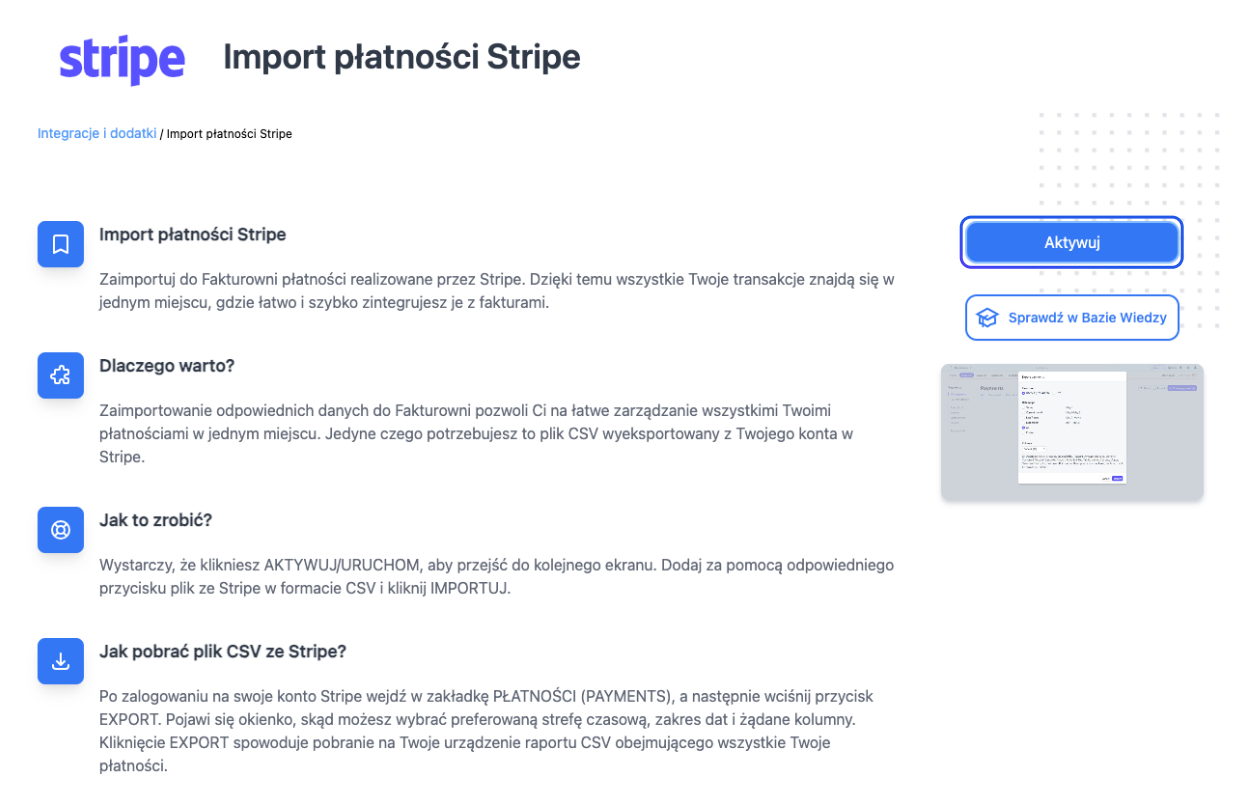Viewport: 1247px width, 790px height.
Task: Open Sprawdź w Bazie Wiedzy
Action: [x=1071, y=317]
